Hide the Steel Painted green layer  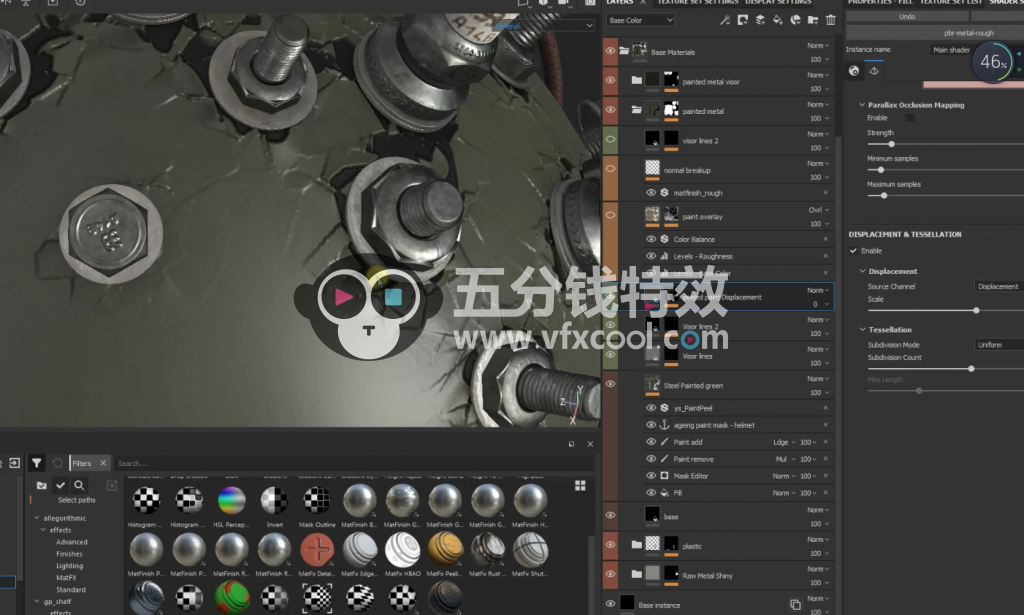[610, 384]
